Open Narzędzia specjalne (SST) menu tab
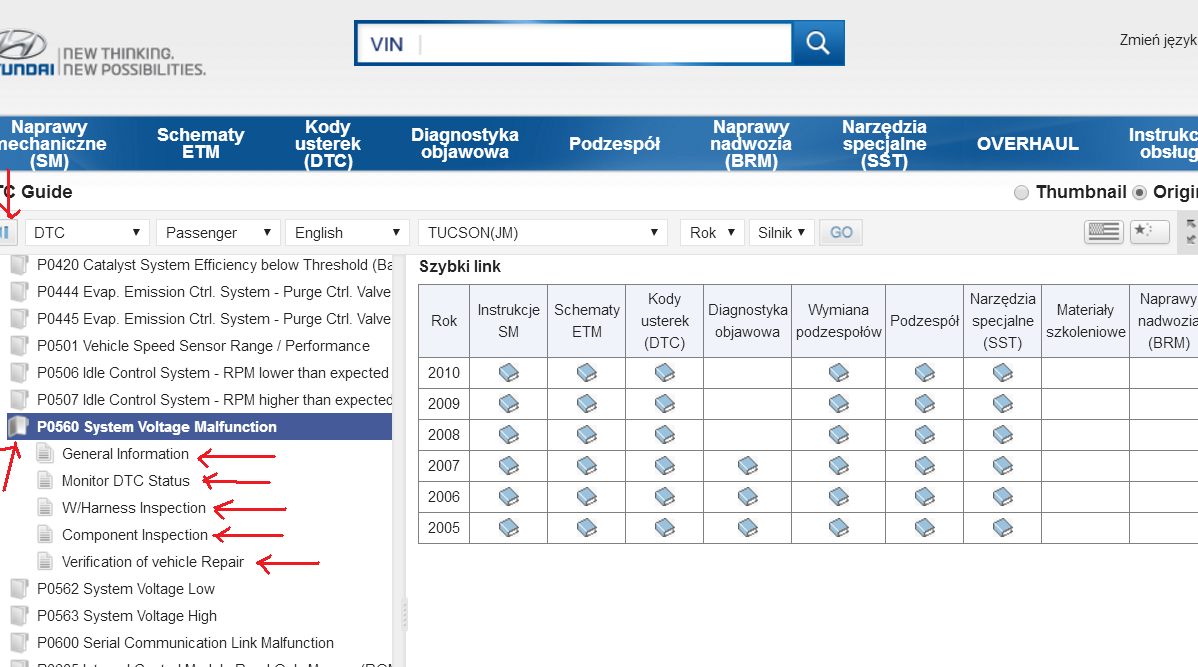 click(x=884, y=144)
